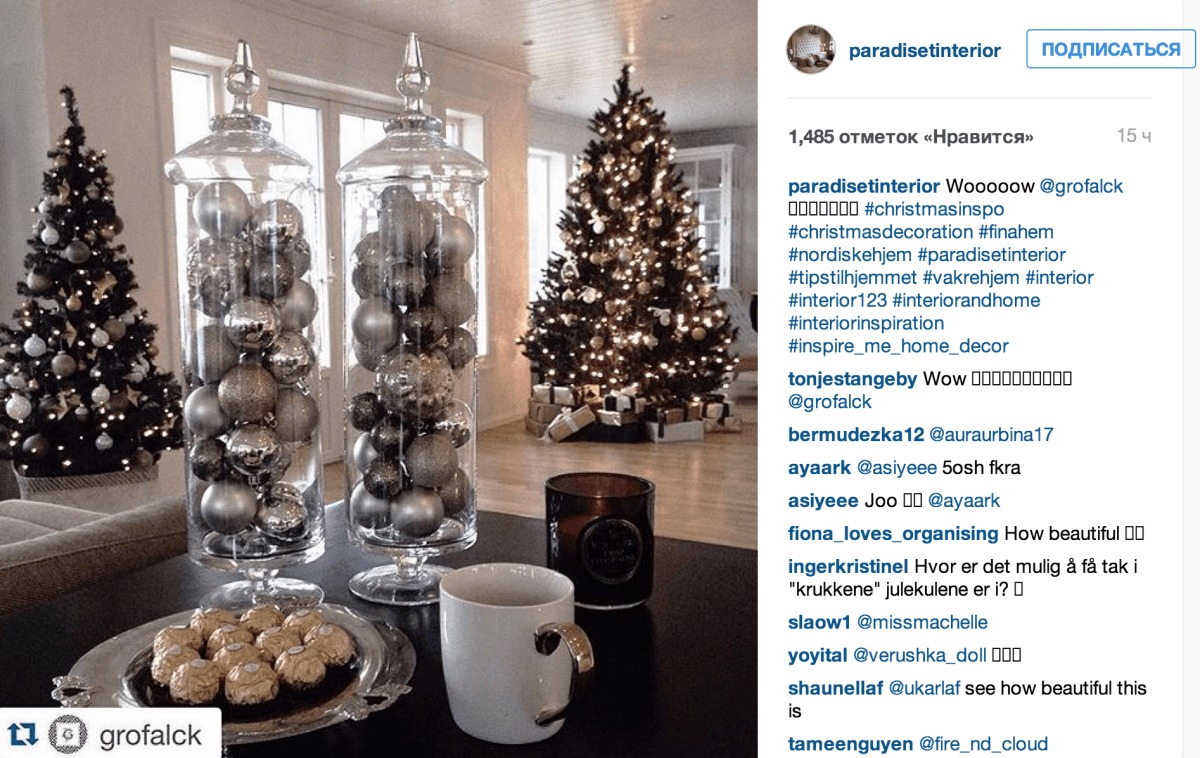This screenshot has height=758, width=1200.
Task: Click the paradisetinterior profile avatar
Action: (811, 50)
